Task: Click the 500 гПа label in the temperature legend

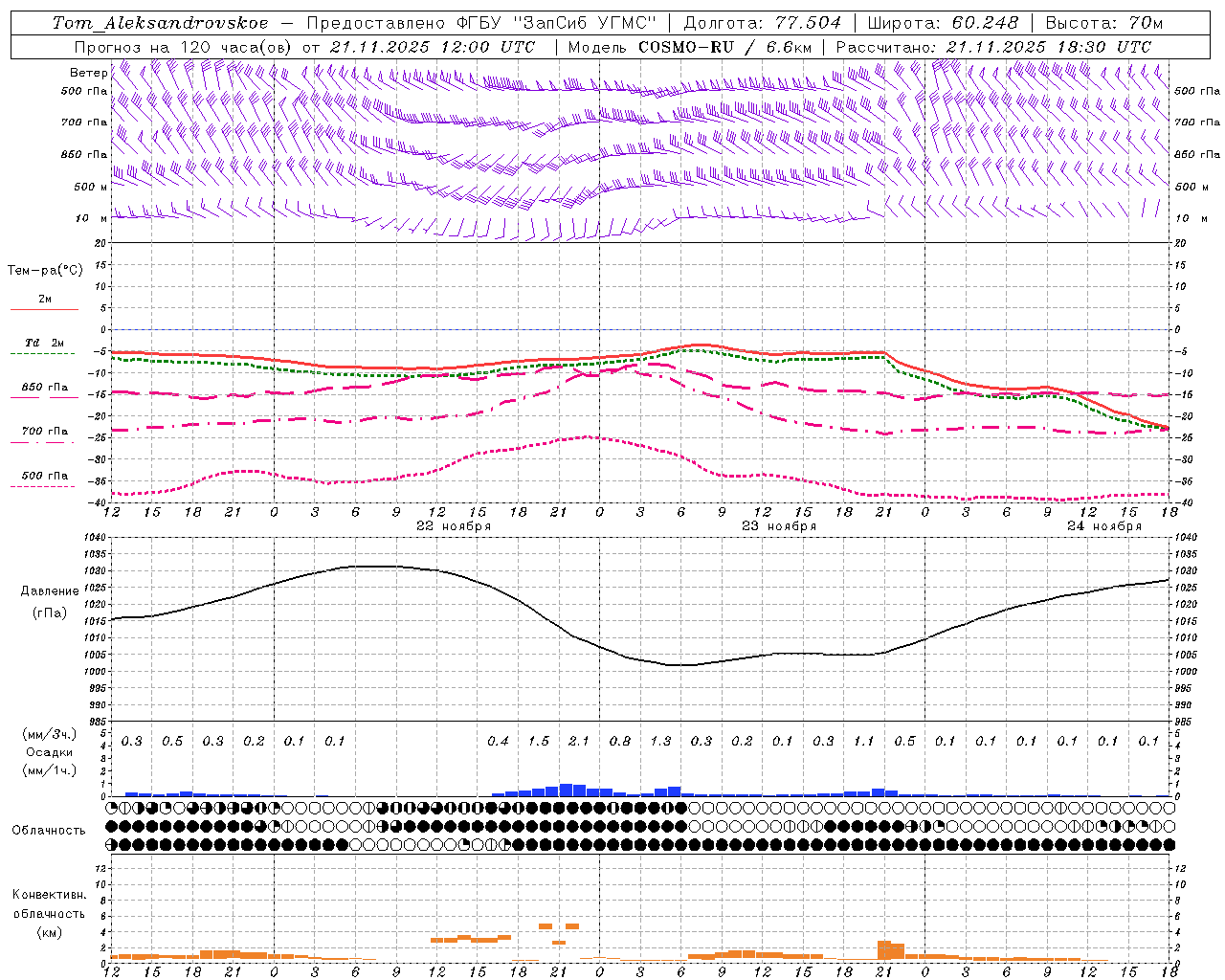Action: click(x=45, y=475)
